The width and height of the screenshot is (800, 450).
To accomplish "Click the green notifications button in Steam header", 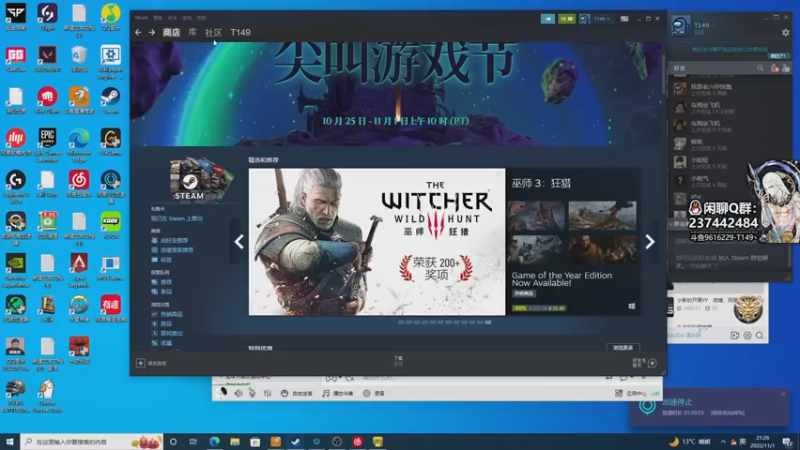I will pos(566,19).
